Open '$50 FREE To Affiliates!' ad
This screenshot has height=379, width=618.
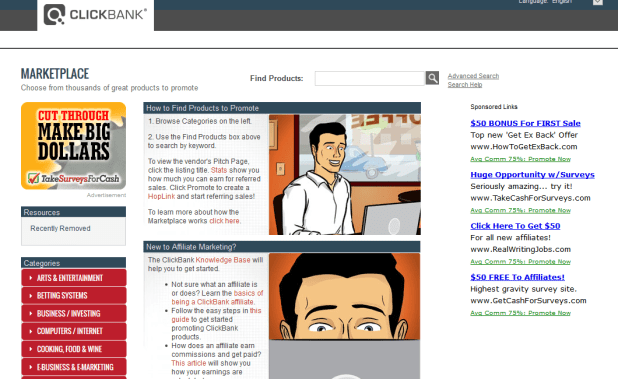[517, 277]
